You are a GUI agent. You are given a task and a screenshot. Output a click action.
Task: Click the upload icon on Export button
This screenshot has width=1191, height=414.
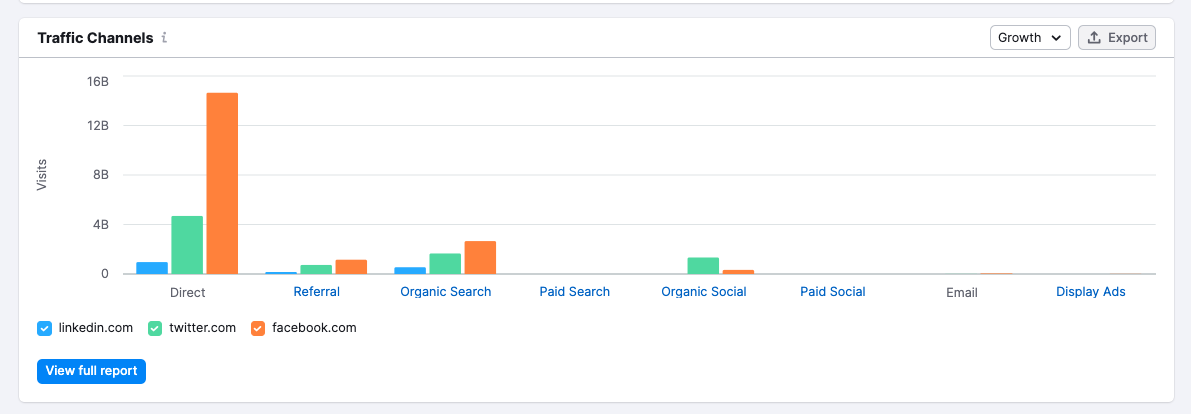click(1095, 37)
